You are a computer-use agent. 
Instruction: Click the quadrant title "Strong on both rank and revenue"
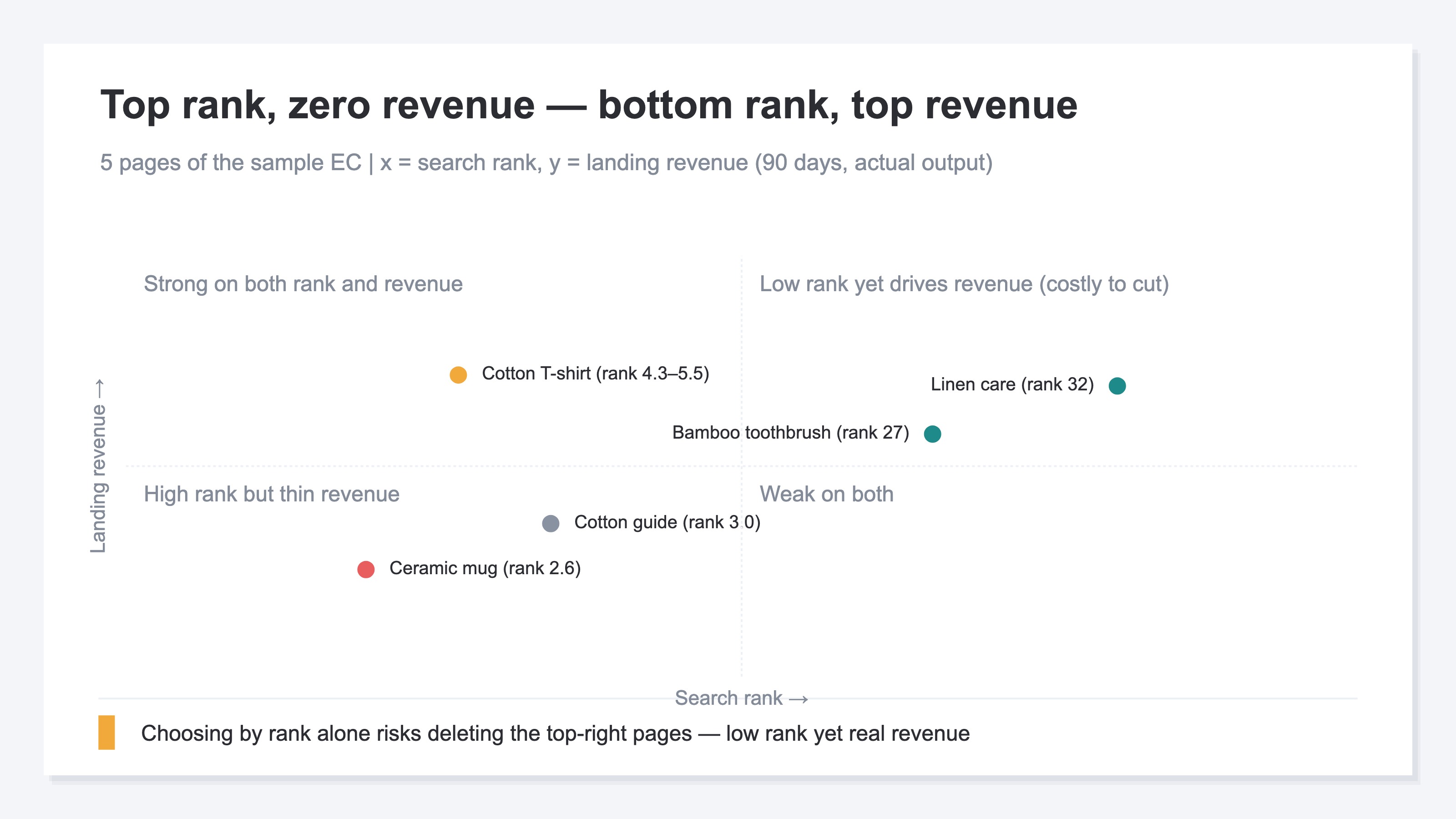pyautogui.click(x=303, y=284)
